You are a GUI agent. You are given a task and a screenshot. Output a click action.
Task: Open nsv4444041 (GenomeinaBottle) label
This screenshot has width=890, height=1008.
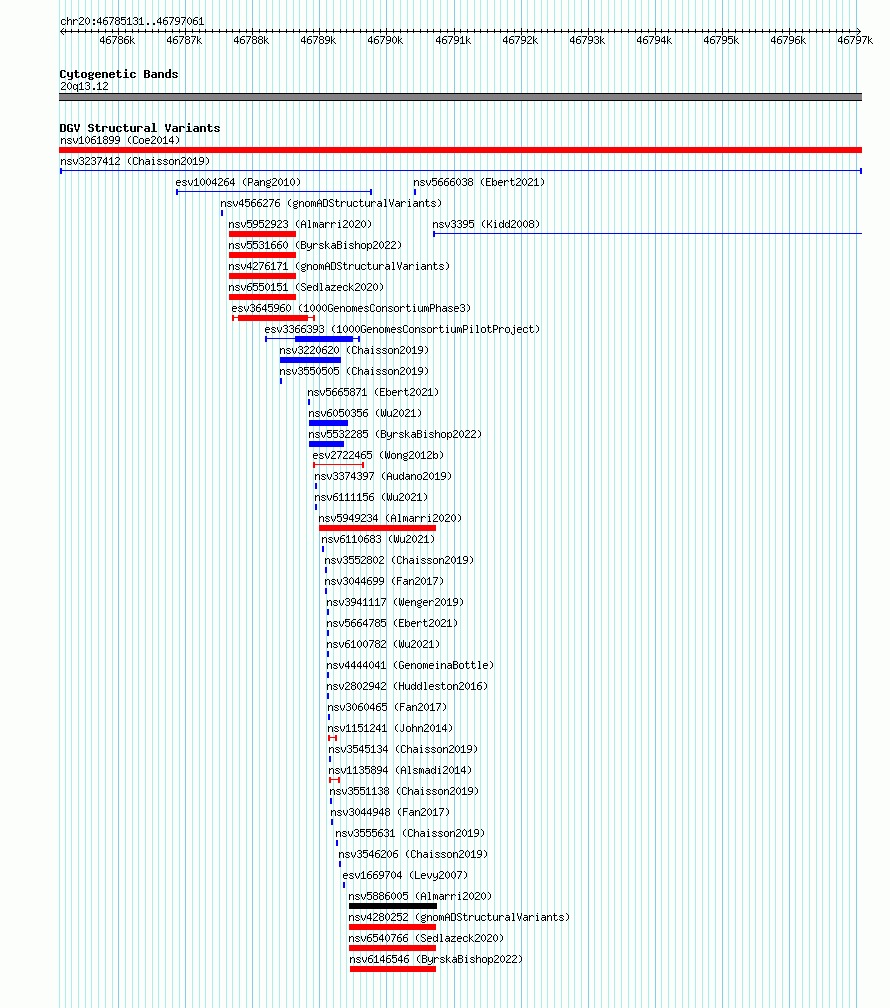(x=410, y=665)
